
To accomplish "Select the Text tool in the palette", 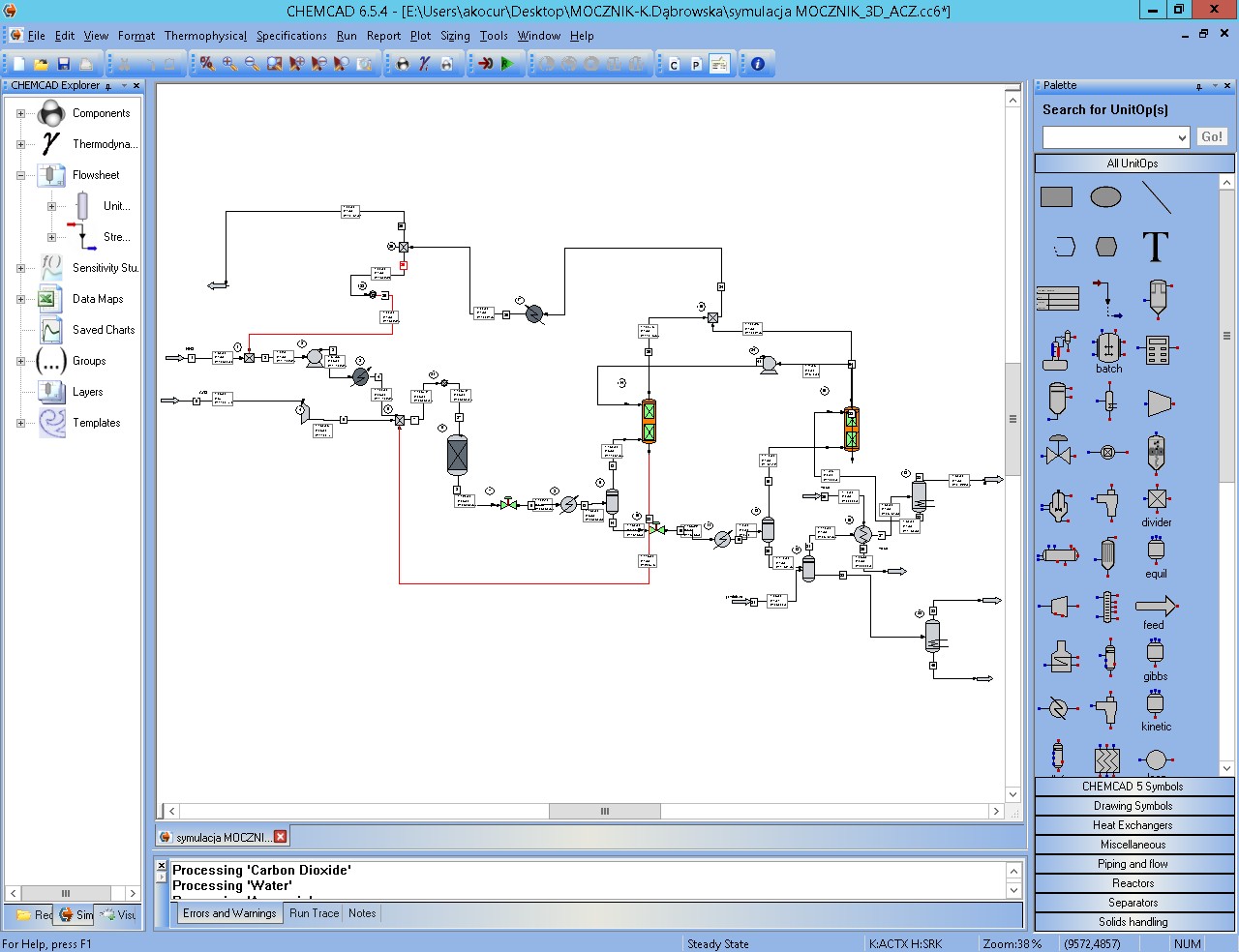I will click(x=1155, y=247).
